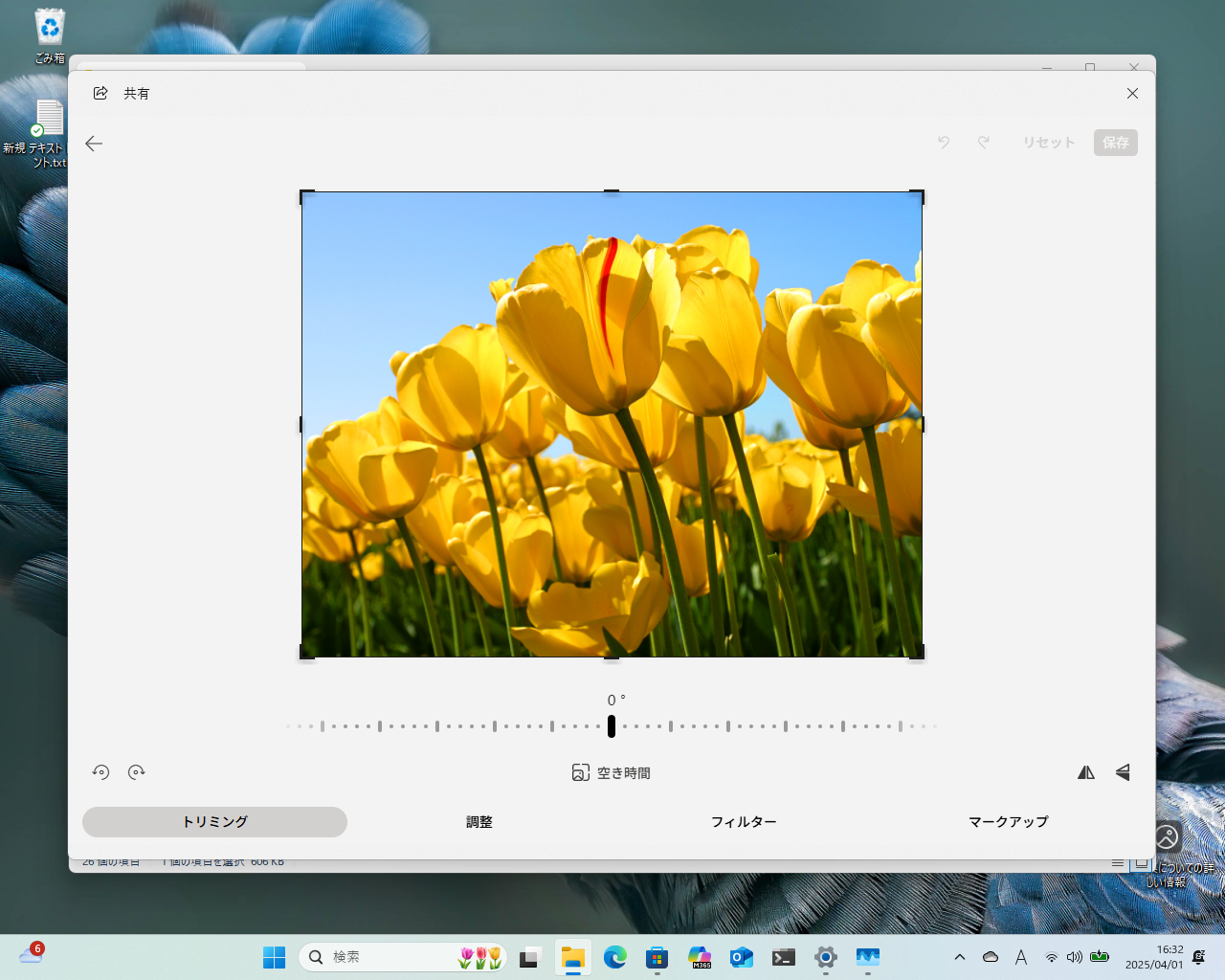Viewport: 1225px width, 980px height.
Task: Open Settings from the taskbar
Action: [826, 957]
